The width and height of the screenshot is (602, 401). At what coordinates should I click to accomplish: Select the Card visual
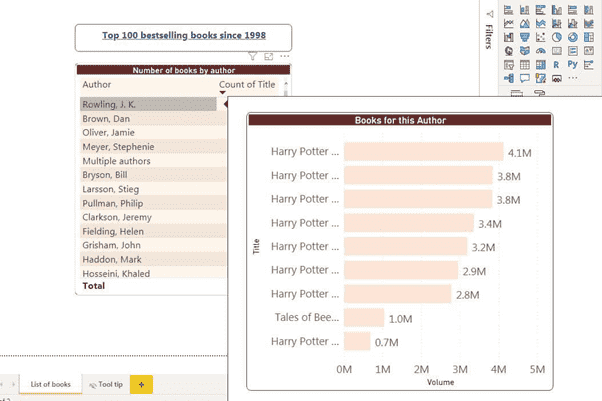point(557,51)
